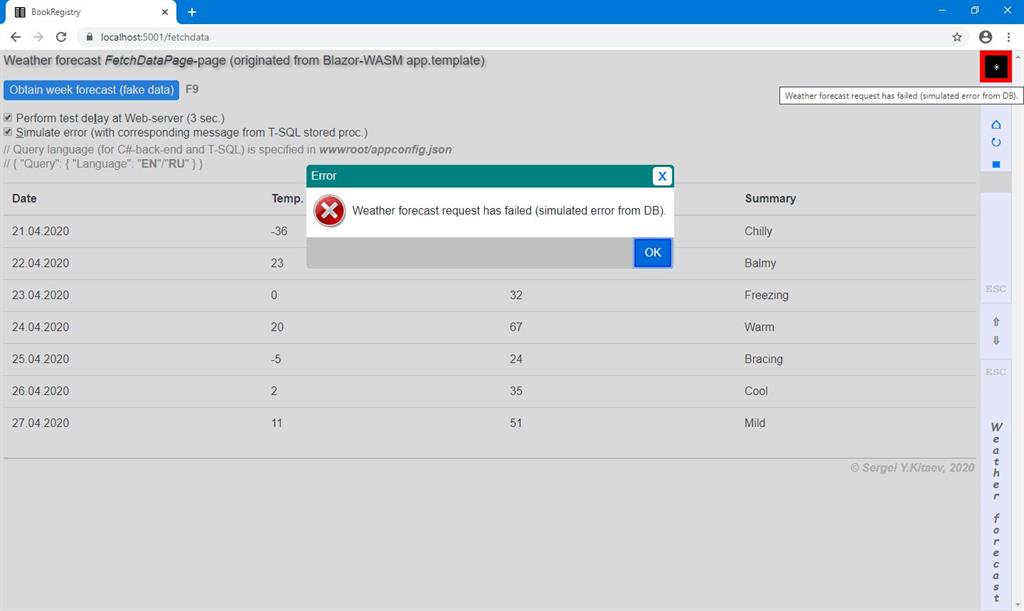Image resolution: width=1024 pixels, height=611 pixels.
Task: Go back using the browser back arrow
Action: coord(15,36)
